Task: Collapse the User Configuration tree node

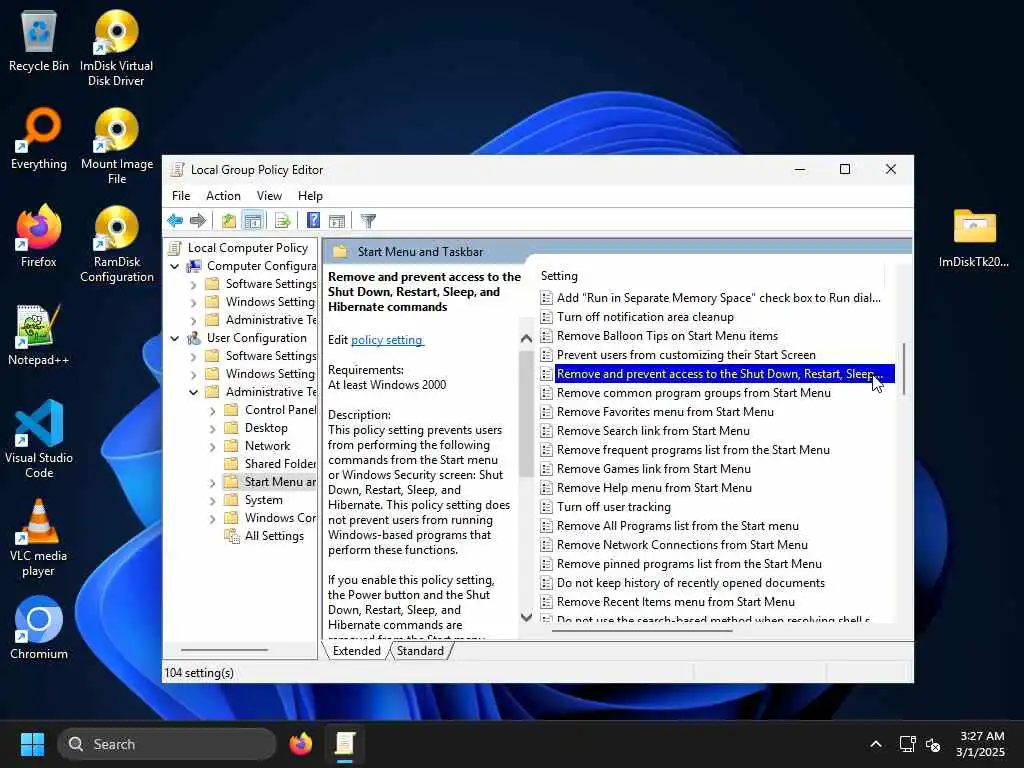Action: (174, 338)
